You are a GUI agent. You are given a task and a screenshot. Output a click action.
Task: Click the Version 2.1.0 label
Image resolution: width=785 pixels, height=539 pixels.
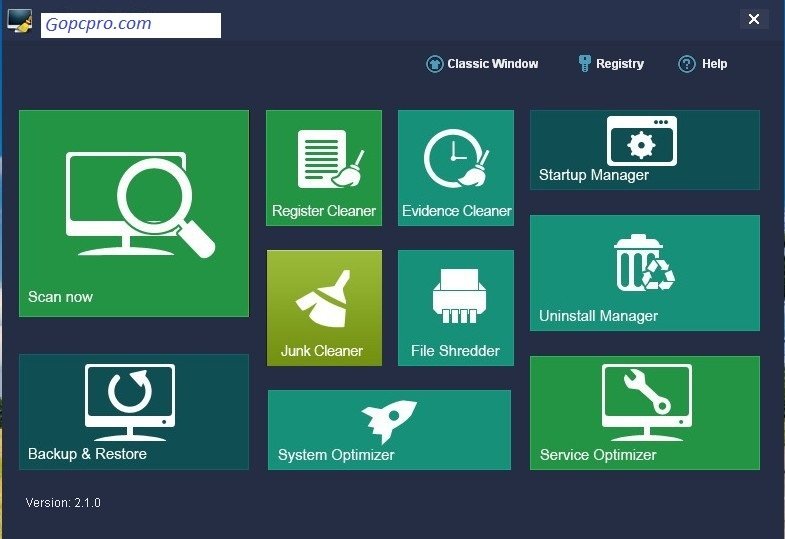coord(63,502)
